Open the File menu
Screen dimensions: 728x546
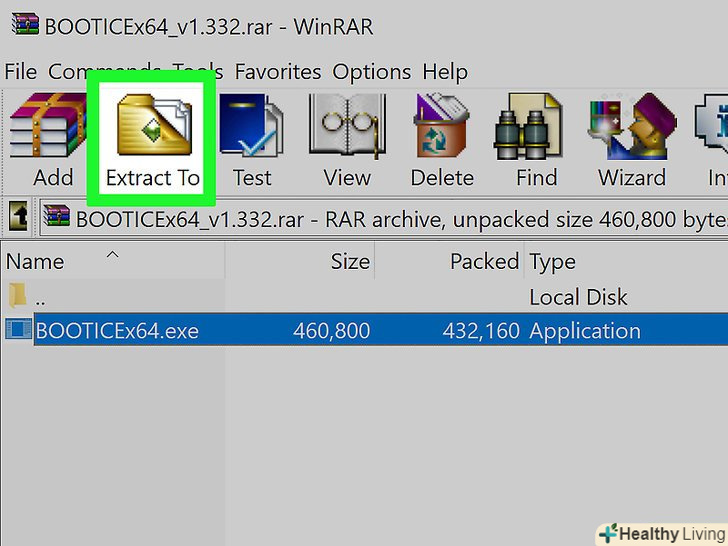pos(20,72)
